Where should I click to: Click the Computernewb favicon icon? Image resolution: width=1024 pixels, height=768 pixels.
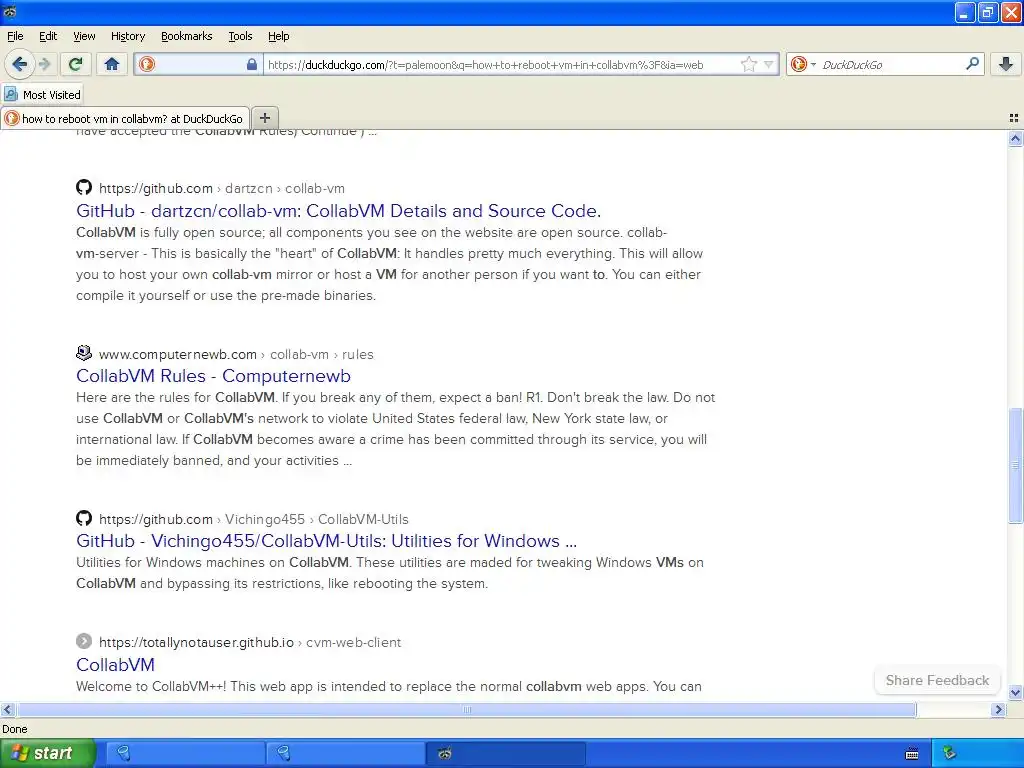(84, 353)
